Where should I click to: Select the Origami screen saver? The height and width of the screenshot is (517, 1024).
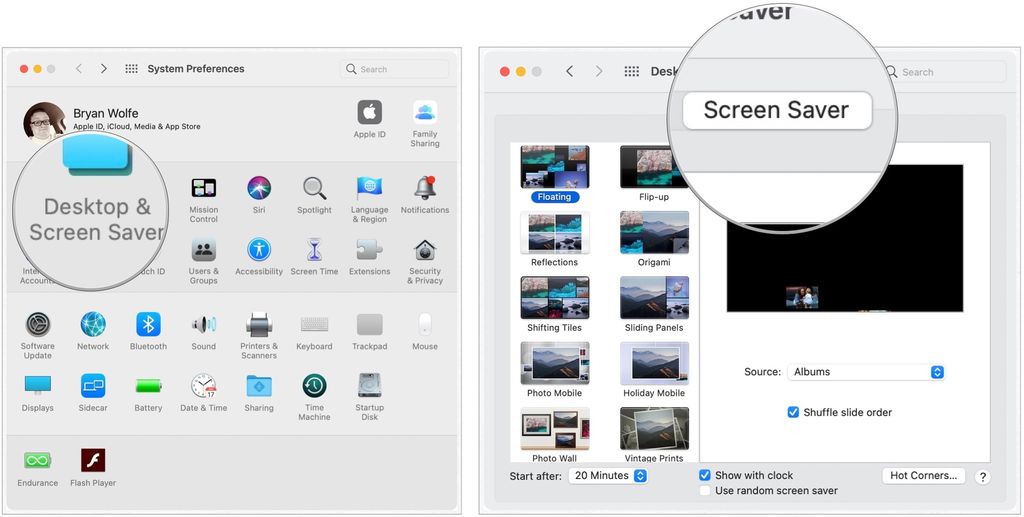click(654, 232)
